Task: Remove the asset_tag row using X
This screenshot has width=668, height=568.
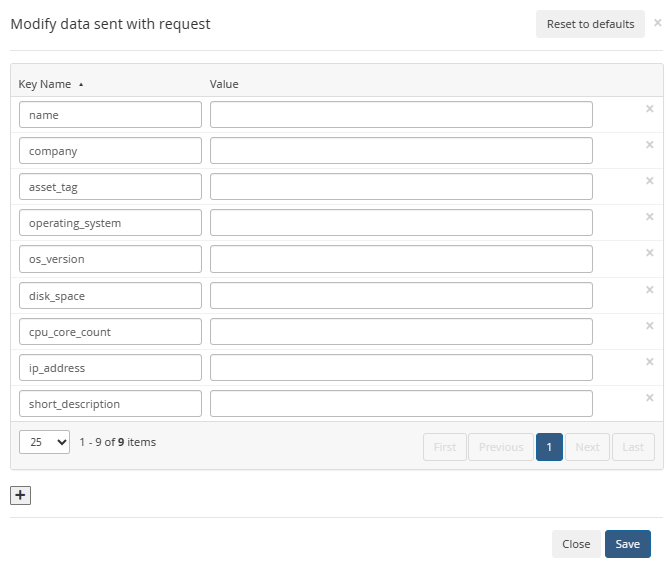Action: 649,181
